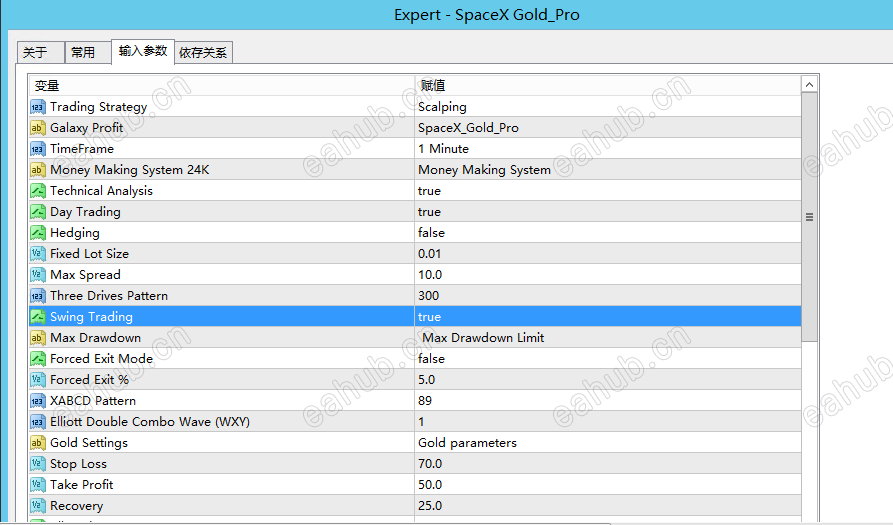
Task: Click the Day Trading boolean icon
Action: click(38, 212)
